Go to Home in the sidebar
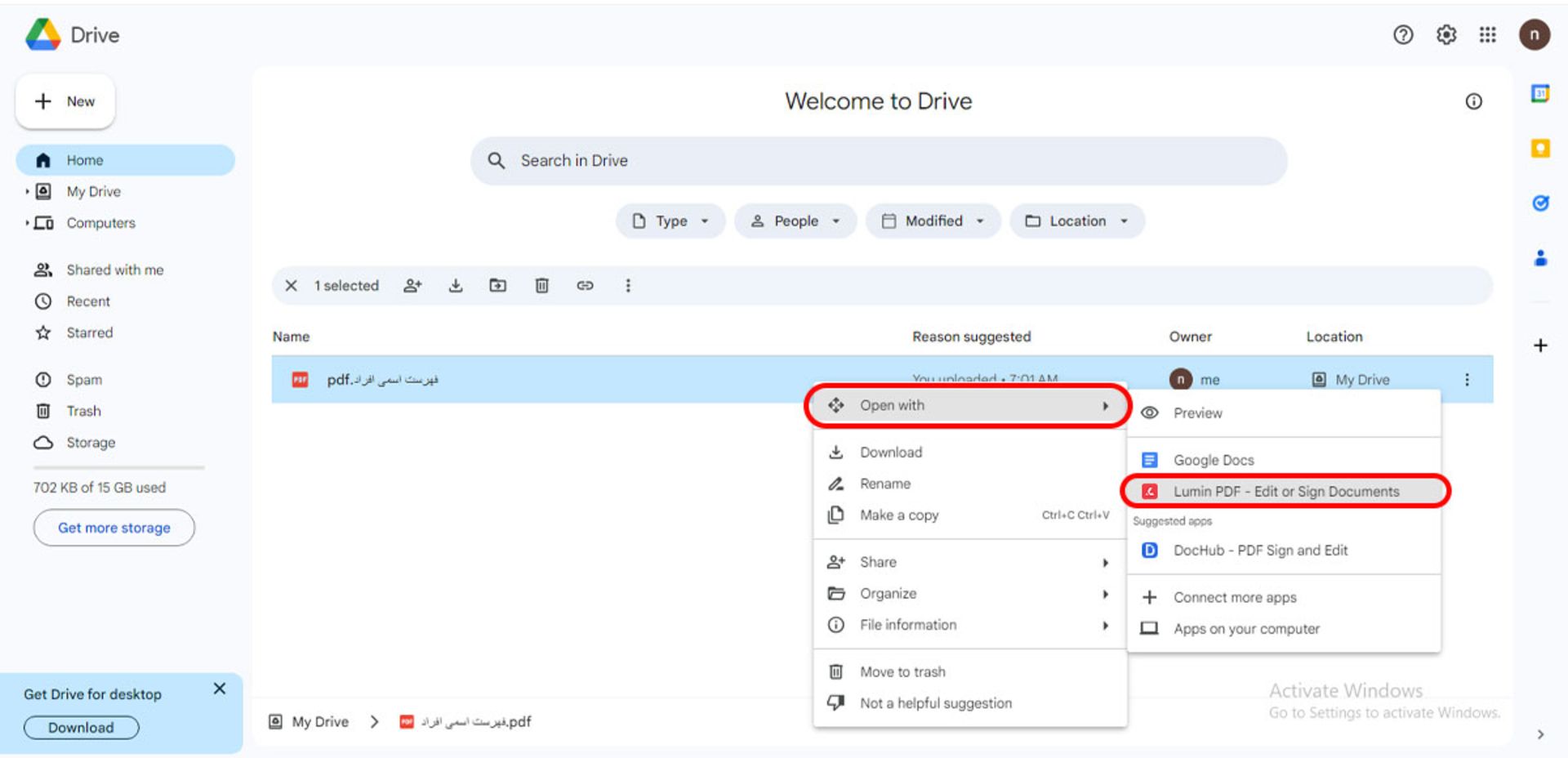 [x=126, y=160]
